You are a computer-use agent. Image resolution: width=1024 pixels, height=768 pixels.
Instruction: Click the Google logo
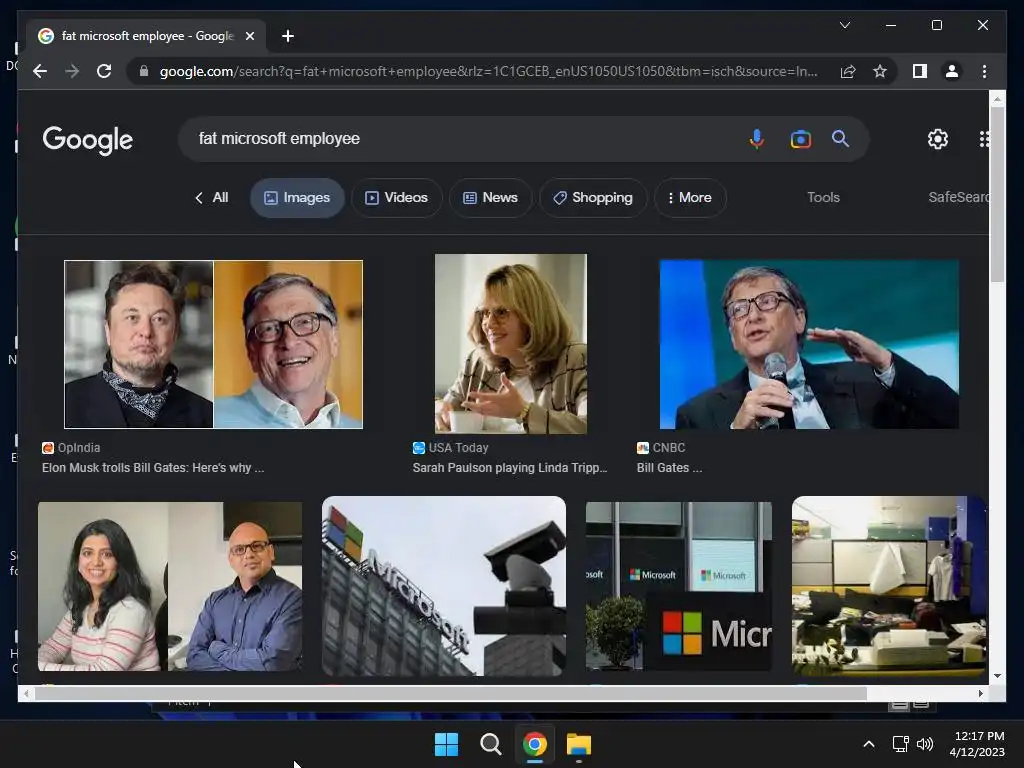(88, 140)
